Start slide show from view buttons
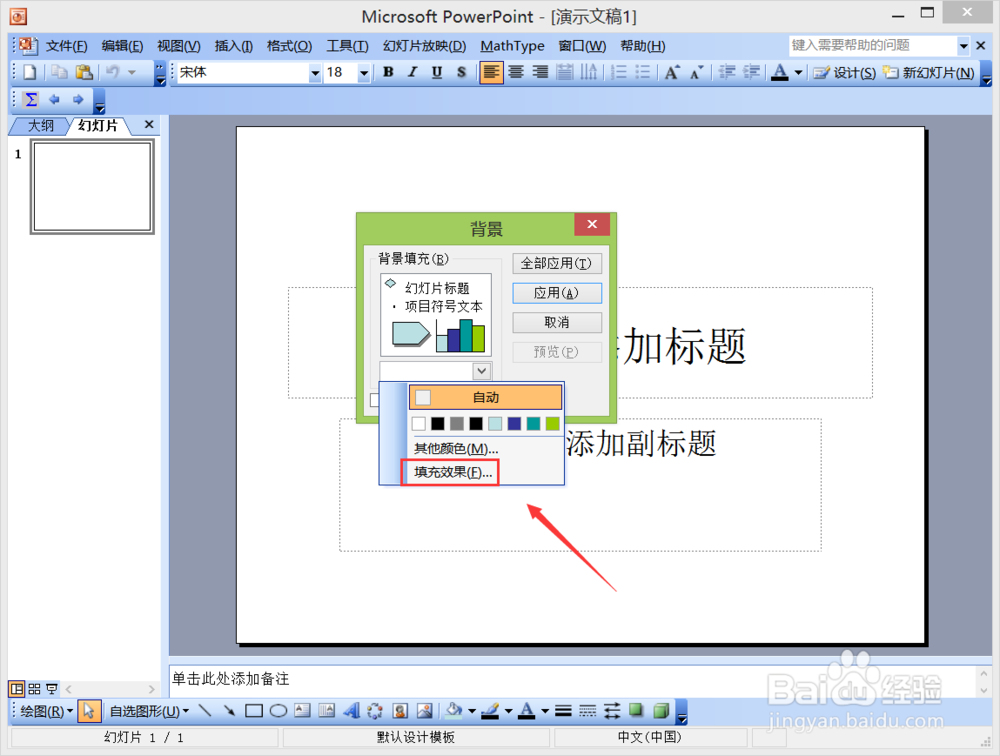 pyautogui.click(x=52, y=689)
